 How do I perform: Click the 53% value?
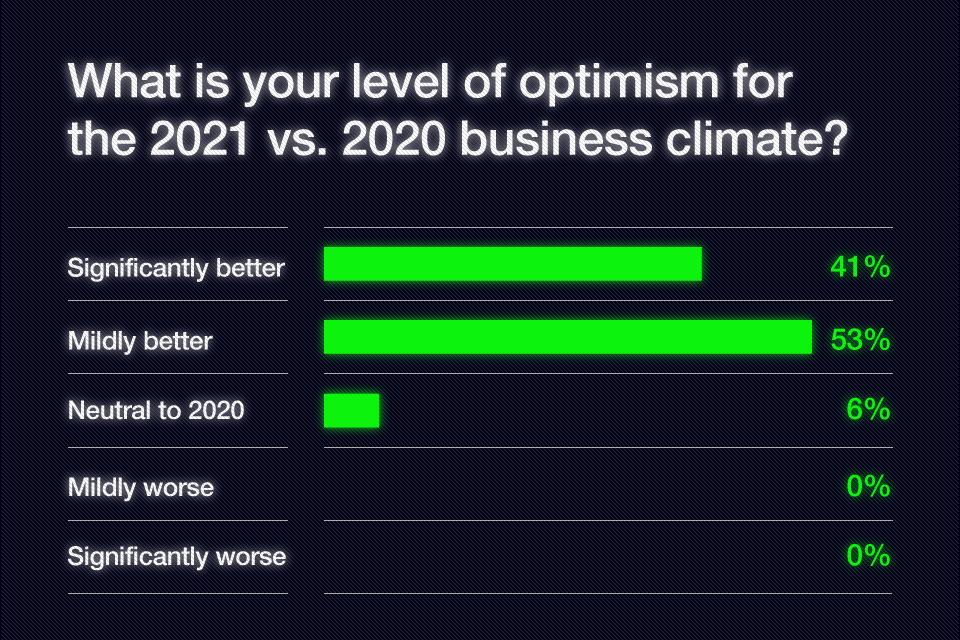click(x=860, y=340)
